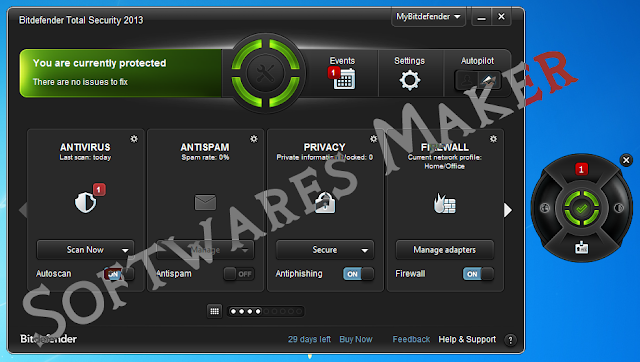The image size is (640, 362).
Task: Click the FIREWALL module title
Action: [444, 147]
